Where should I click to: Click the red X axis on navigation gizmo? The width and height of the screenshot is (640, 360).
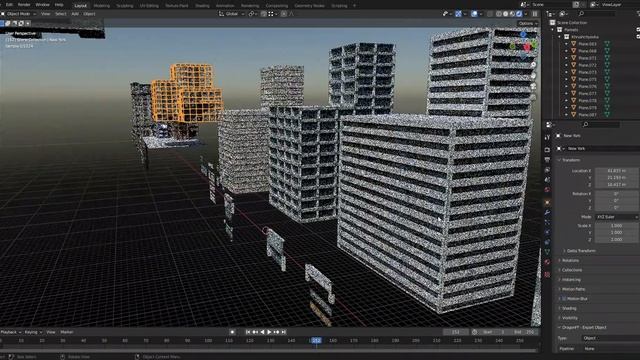click(x=527, y=47)
